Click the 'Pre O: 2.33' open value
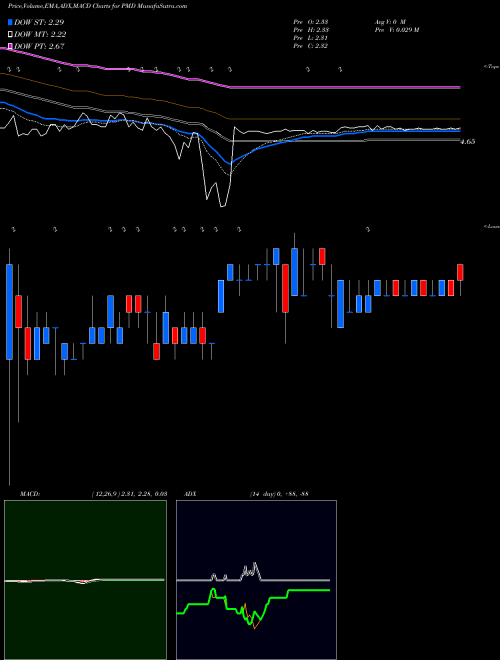Image resolution: width=500 pixels, height=660 pixels. (x=311, y=22)
